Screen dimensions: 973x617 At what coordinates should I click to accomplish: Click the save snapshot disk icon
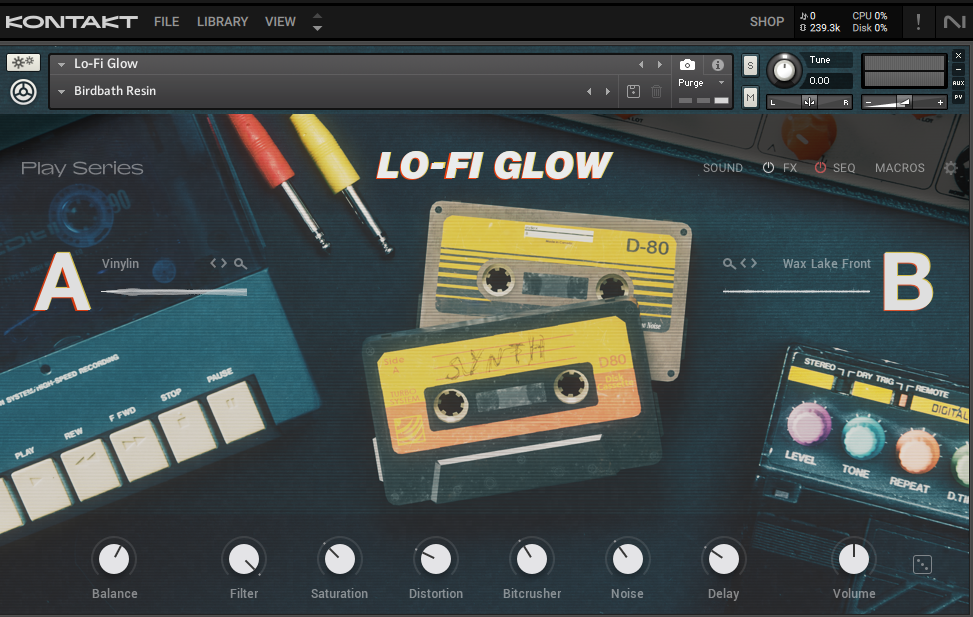pyautogui.click(x=633, y=92)
